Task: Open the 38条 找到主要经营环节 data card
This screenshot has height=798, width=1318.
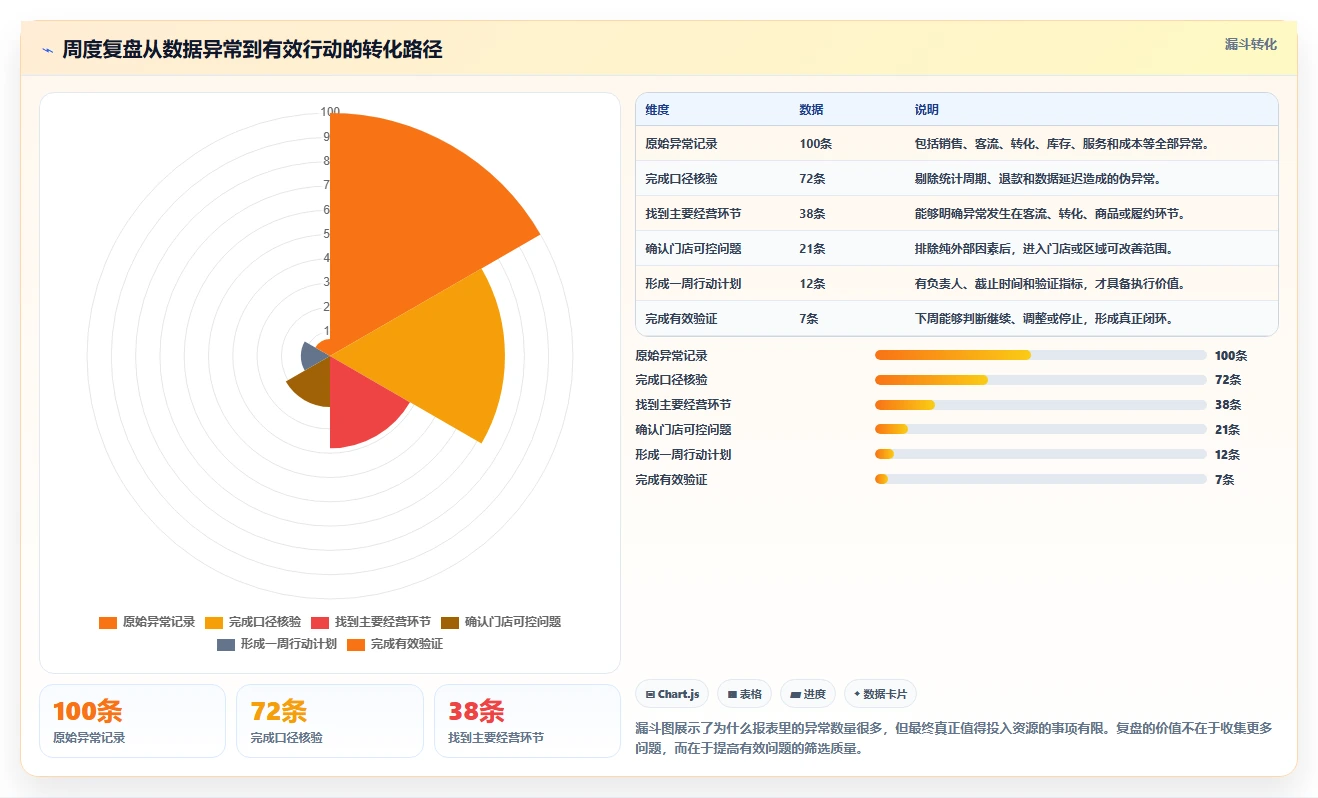Action: tap(528, 721)
